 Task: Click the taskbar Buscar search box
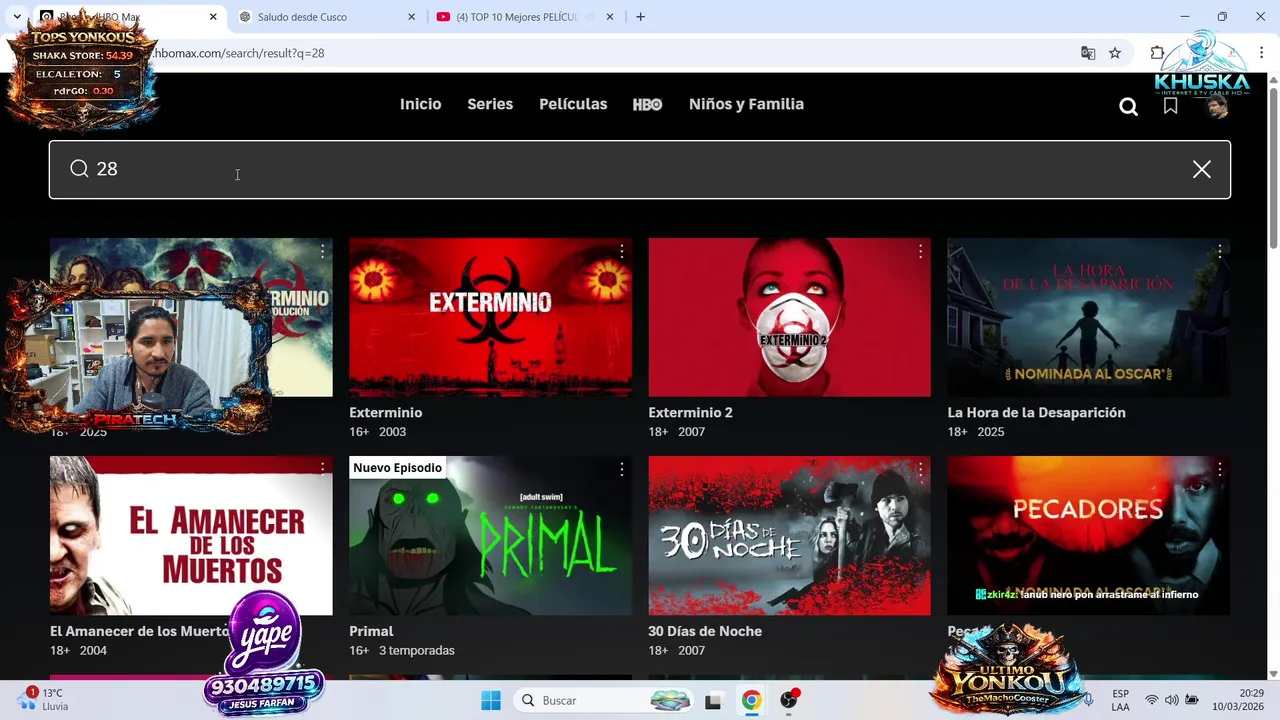pos(603,700)
